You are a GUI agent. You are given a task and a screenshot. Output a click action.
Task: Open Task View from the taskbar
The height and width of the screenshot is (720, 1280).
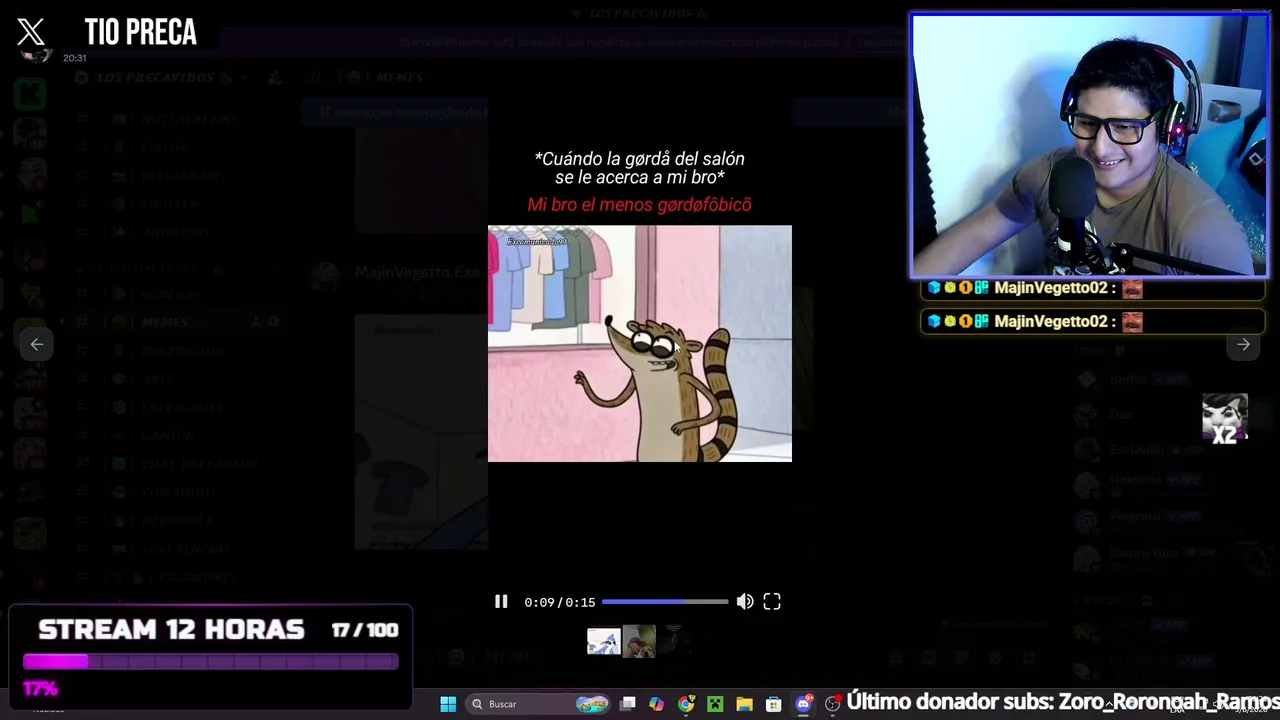coord(627,704)
